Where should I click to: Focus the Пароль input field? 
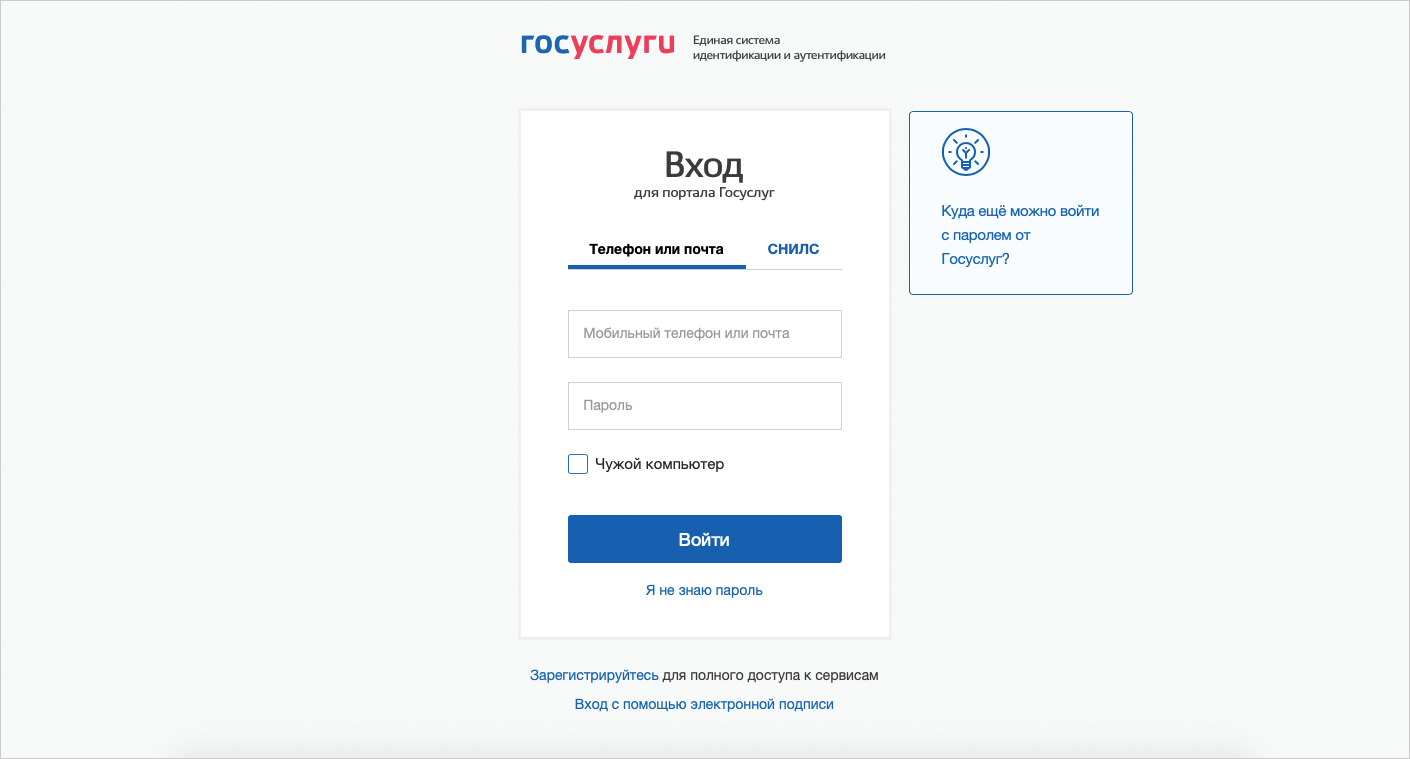point(704,406)
